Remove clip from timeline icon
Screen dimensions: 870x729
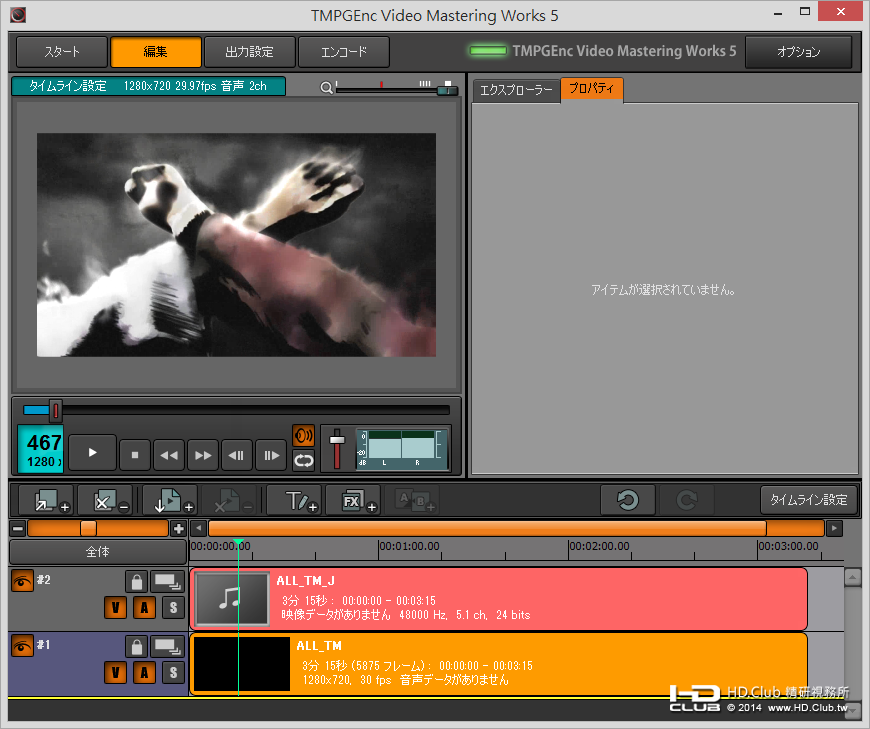pyautogui.click(x=105, y=500)
